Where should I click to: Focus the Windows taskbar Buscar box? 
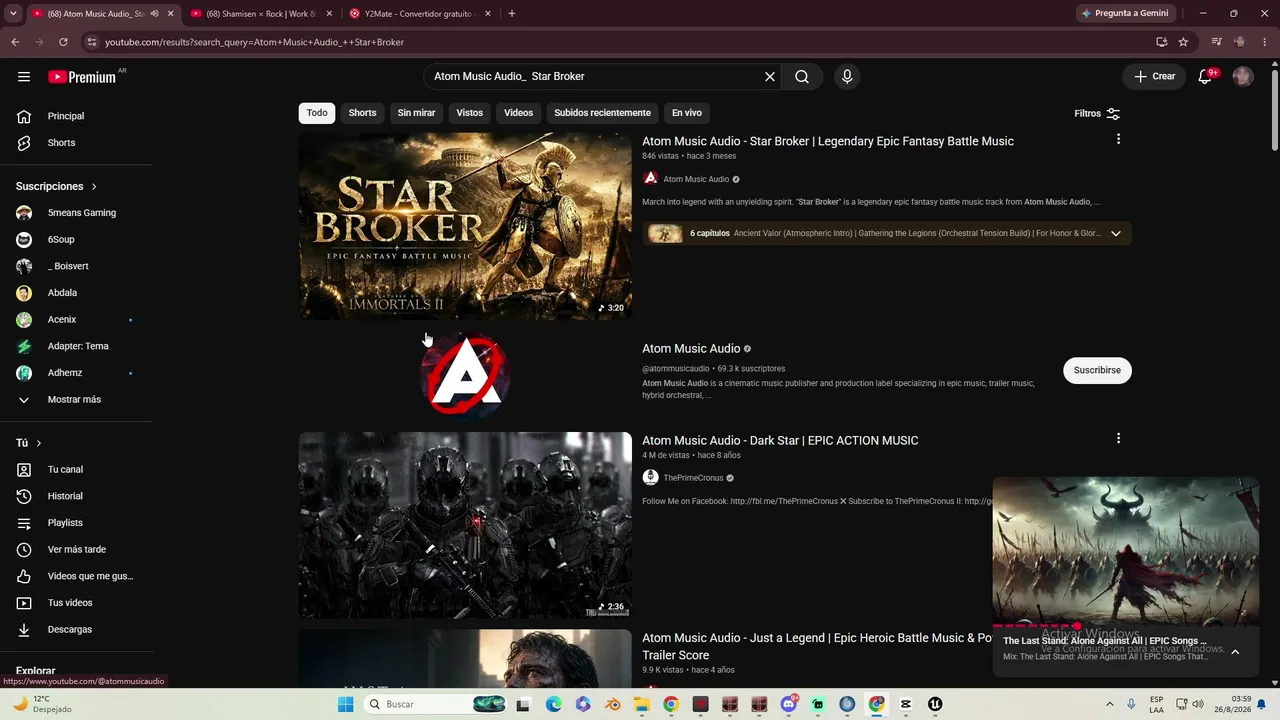tap(434, 705)
